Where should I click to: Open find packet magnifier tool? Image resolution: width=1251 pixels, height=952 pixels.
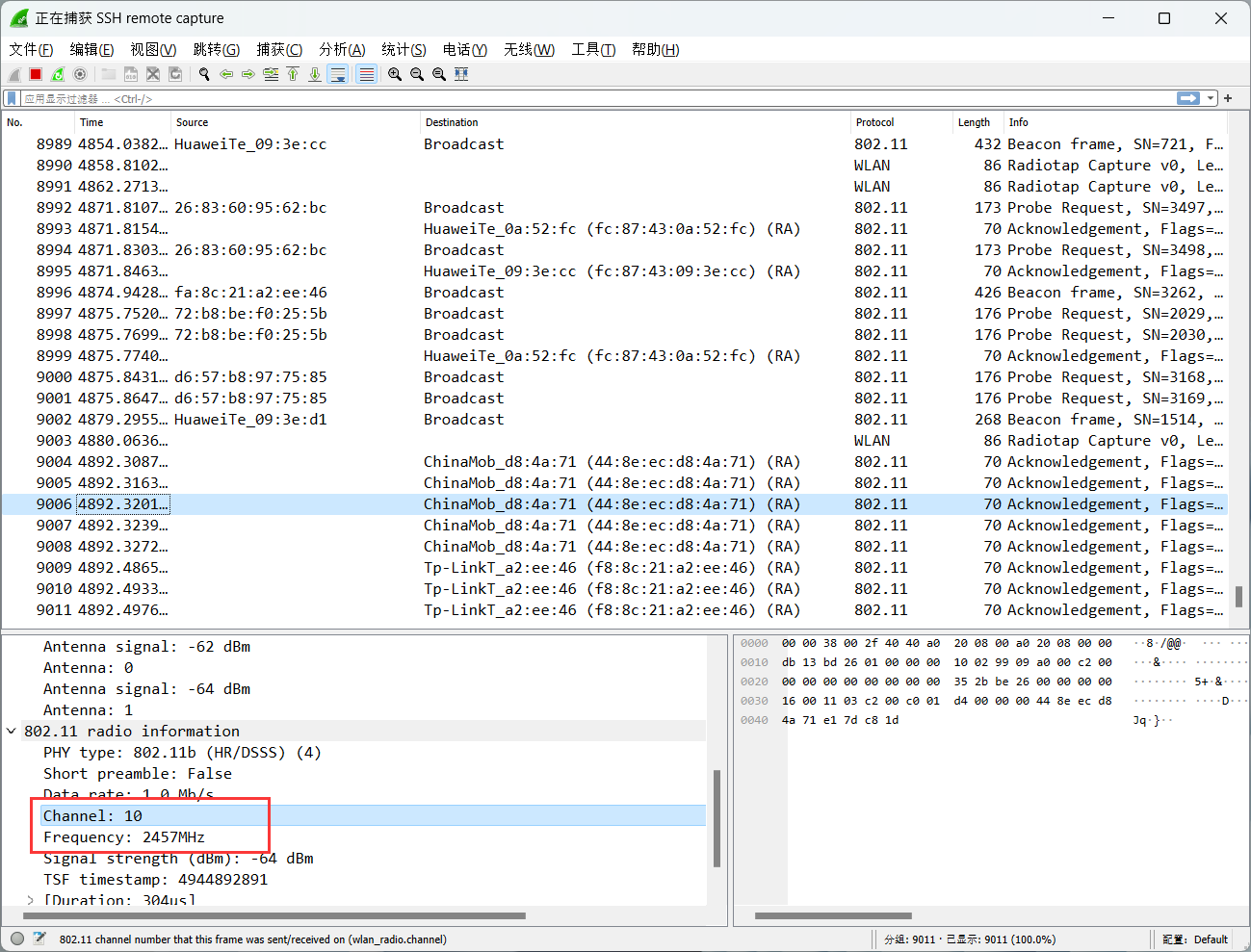[204, 74]
